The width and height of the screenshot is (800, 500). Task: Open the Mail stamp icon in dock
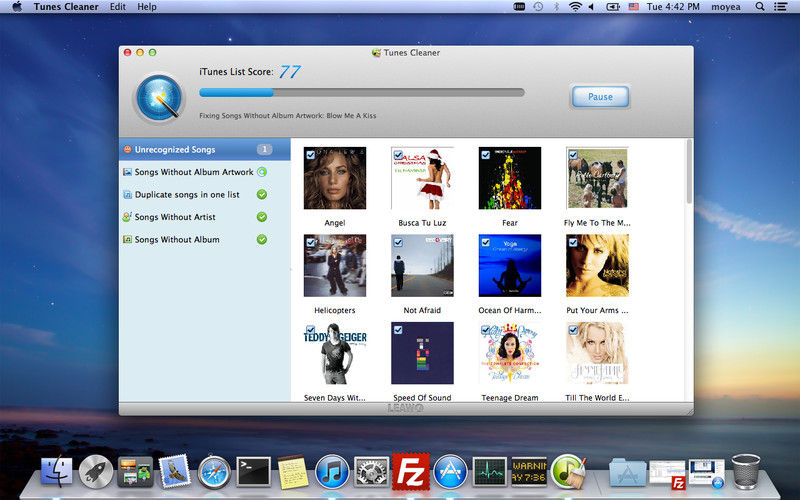point(174,471)
